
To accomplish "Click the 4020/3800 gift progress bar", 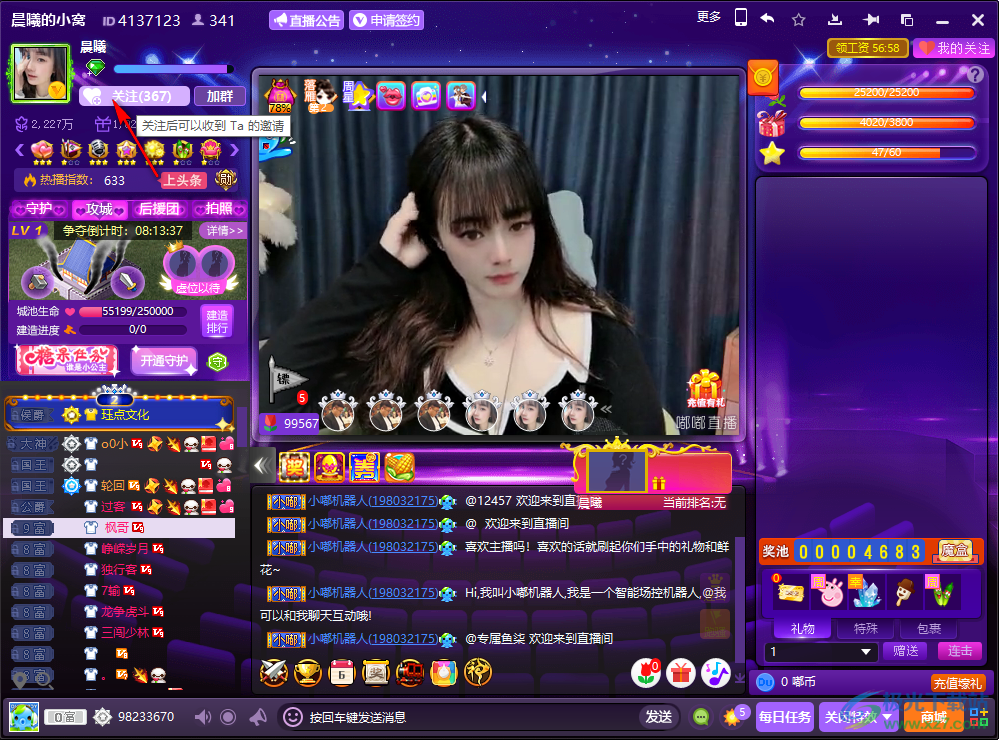I will click(x=887, y=122).
